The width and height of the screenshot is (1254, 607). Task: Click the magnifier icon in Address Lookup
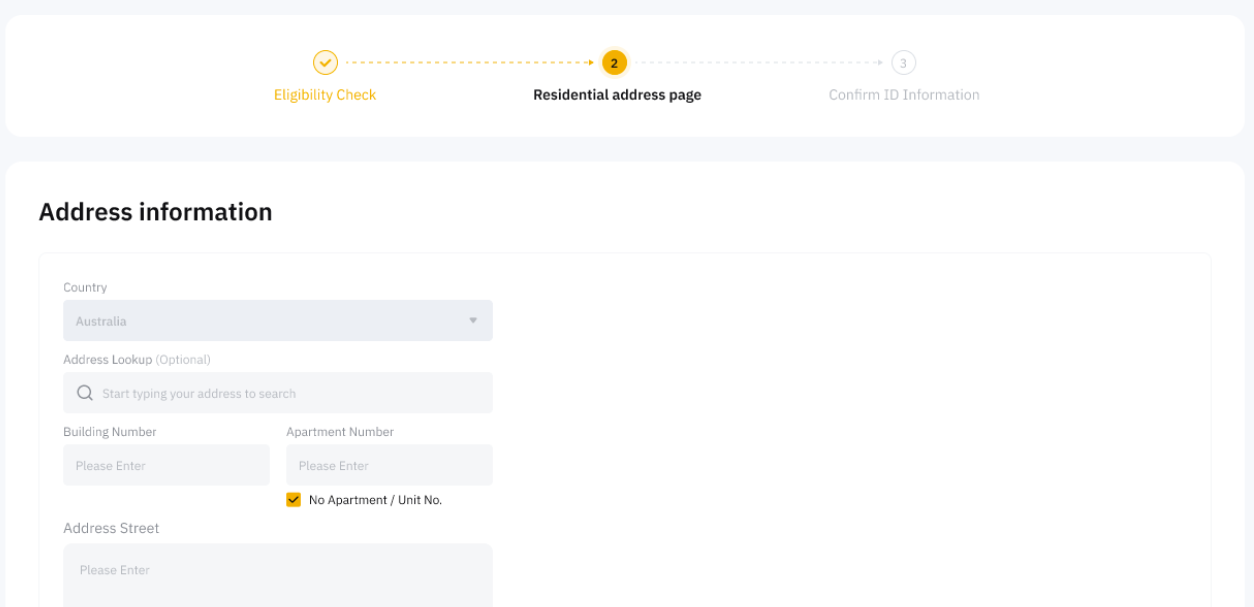[x=85, y=393]
